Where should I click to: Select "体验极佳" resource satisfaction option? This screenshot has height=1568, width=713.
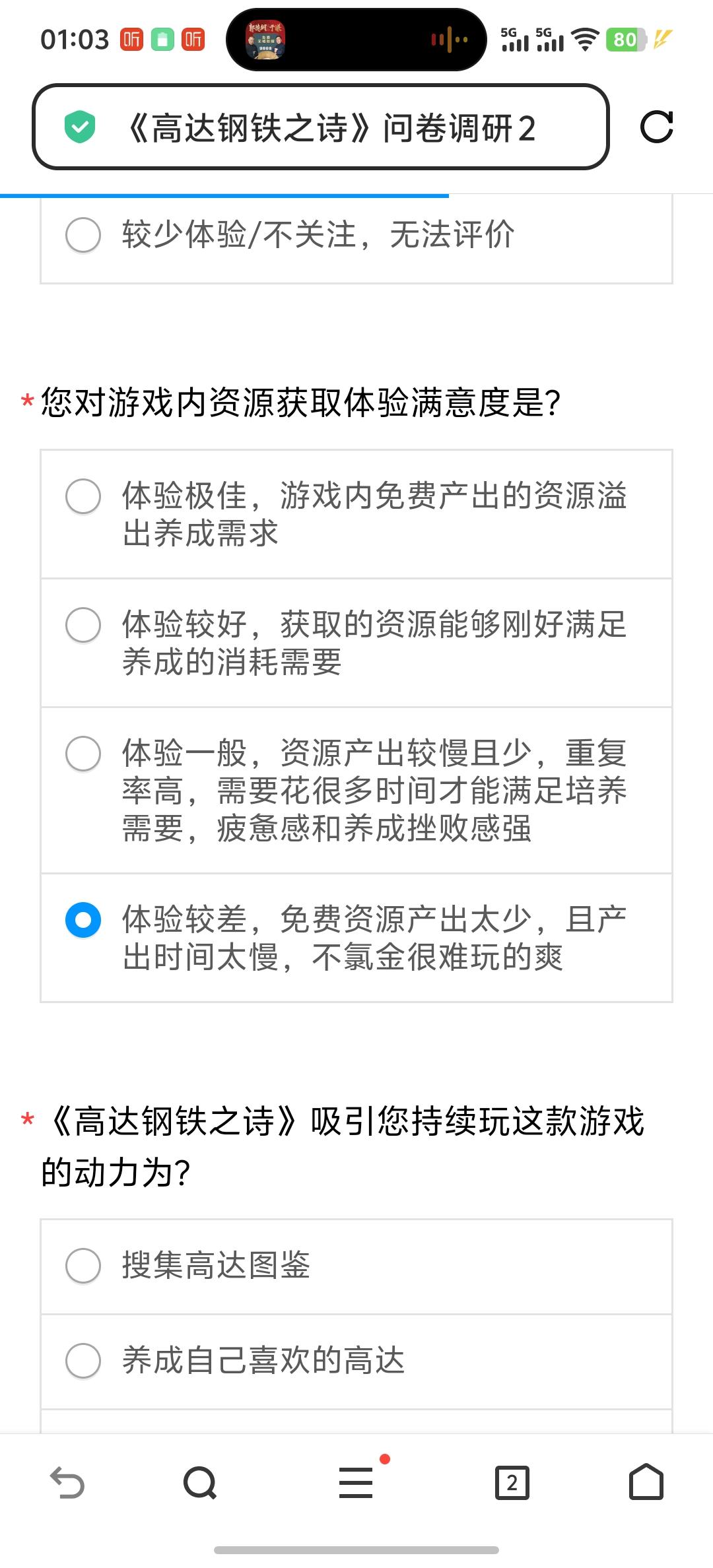83,496
